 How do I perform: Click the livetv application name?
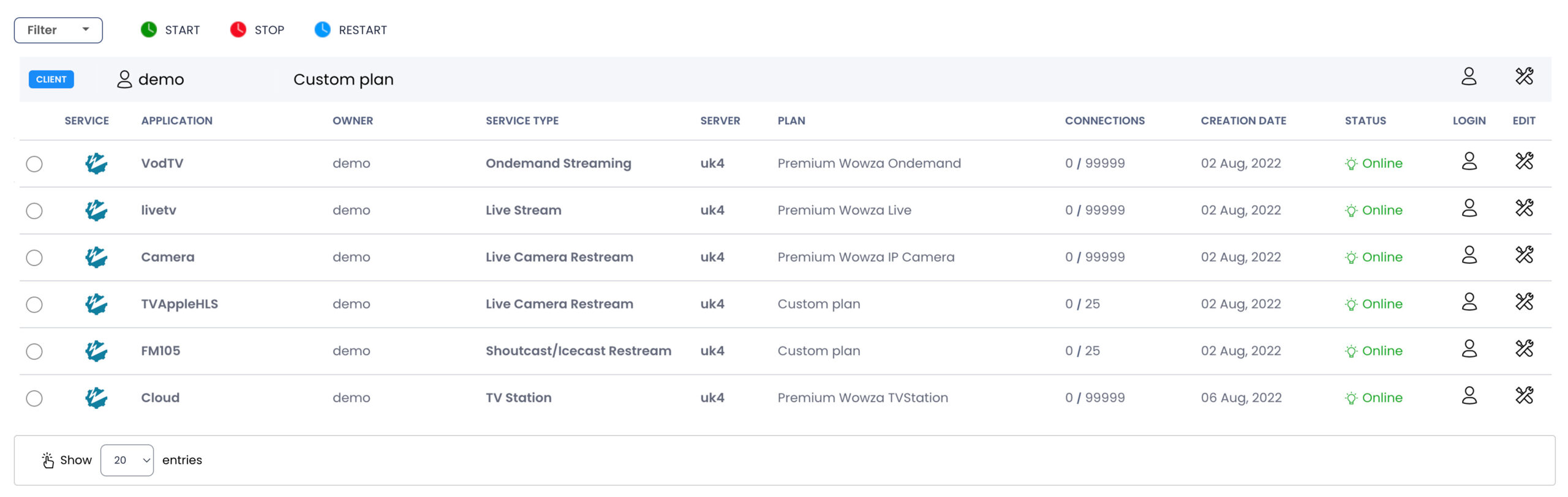pyautogui.click(x=159, y=210)
